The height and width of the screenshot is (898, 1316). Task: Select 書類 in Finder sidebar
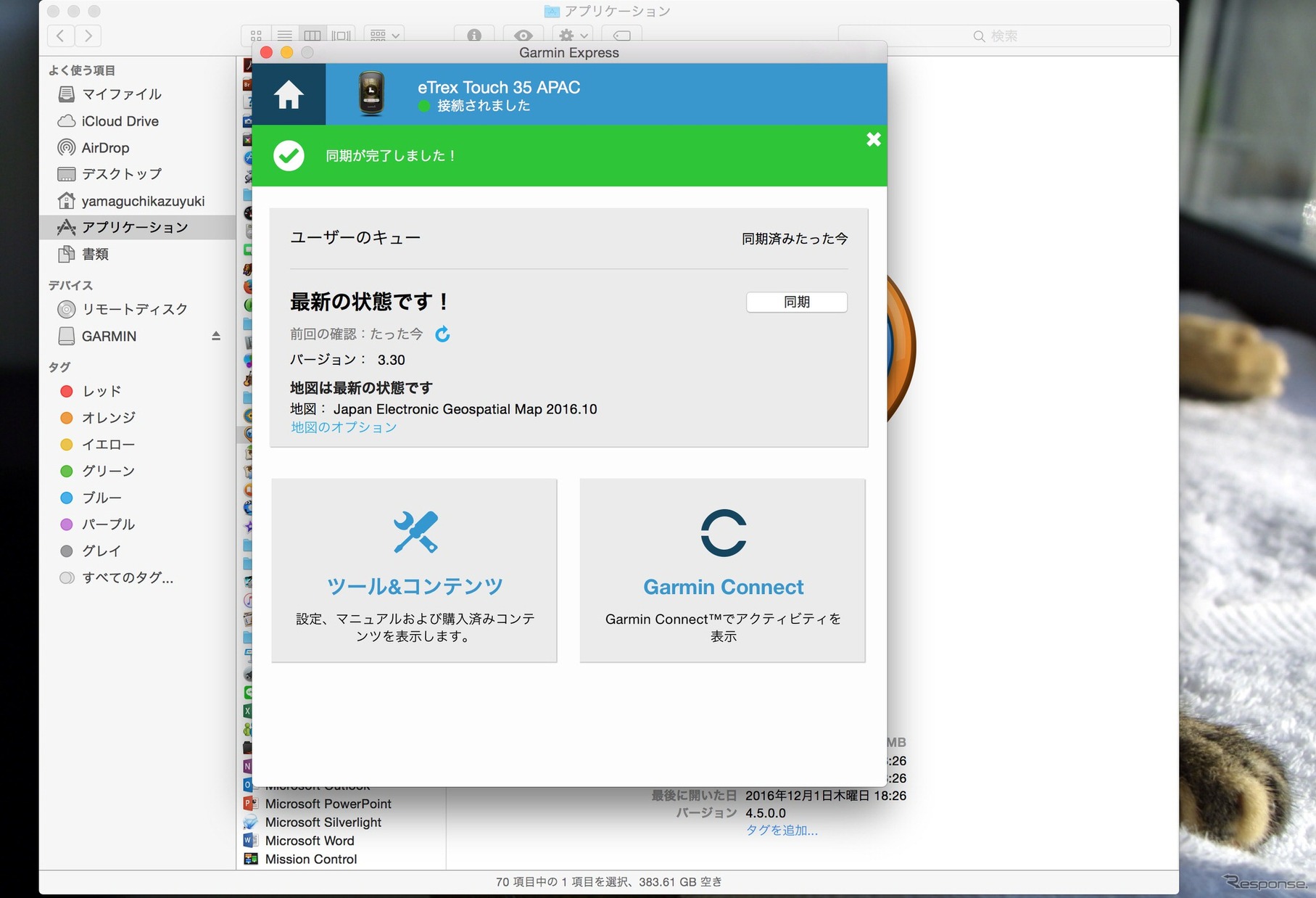(x=138, y=254)
